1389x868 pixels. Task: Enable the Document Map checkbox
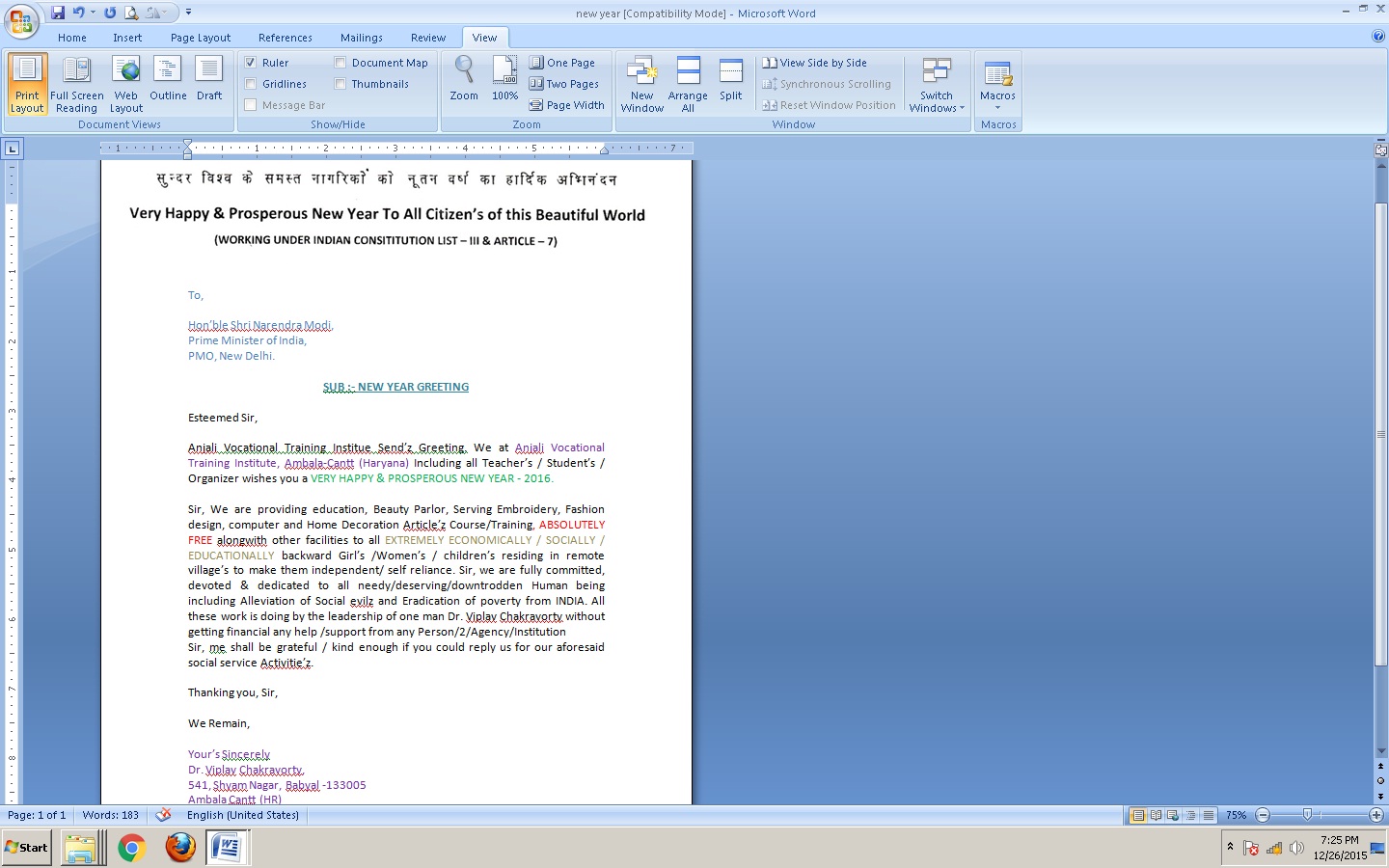[340, 63]
